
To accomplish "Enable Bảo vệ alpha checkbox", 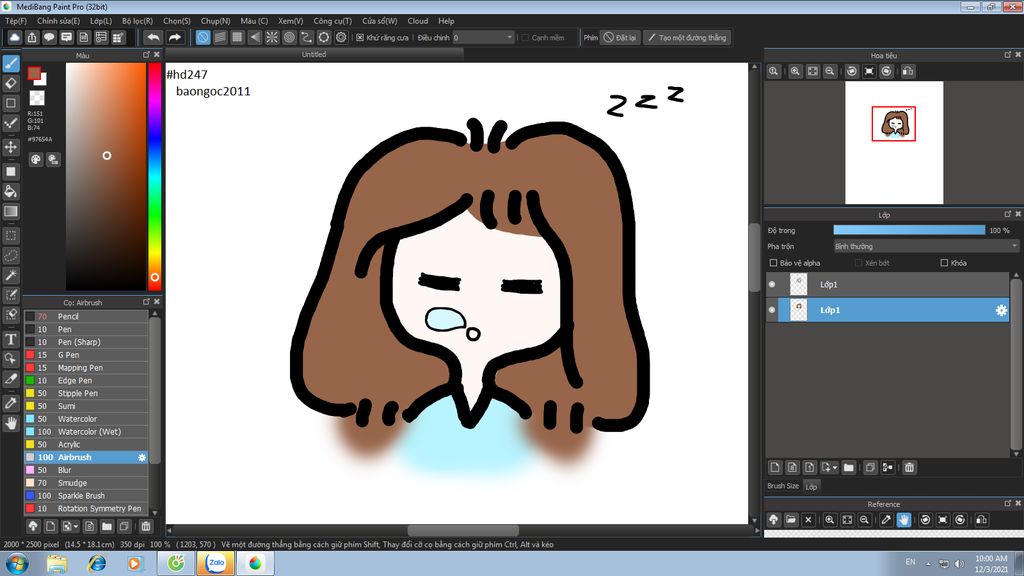I will point(773,263).
